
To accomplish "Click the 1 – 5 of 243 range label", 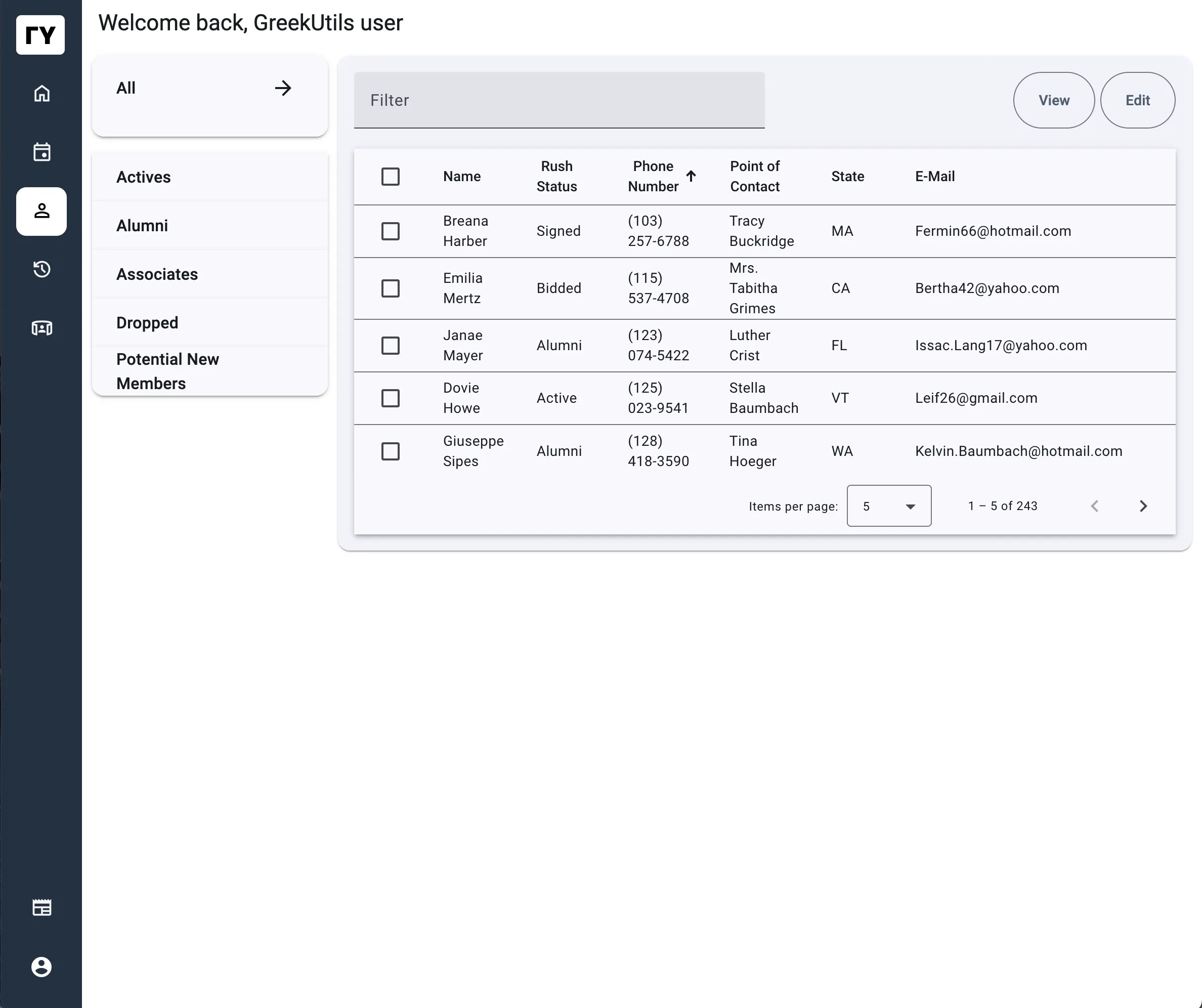I will 1003,506.
